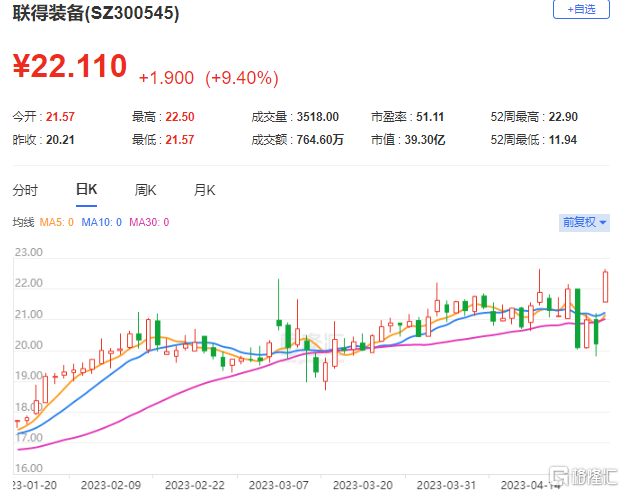Viewport: 624px width, 493px height.
Task: Click 52周最高 value 22.90
Action: (x=563, y=117)
